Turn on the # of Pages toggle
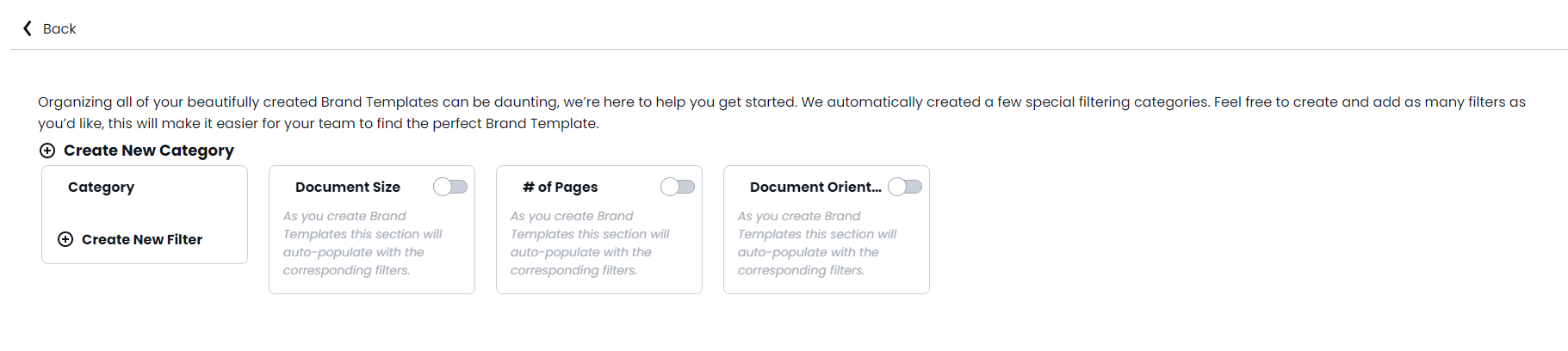 click(678, 187)
